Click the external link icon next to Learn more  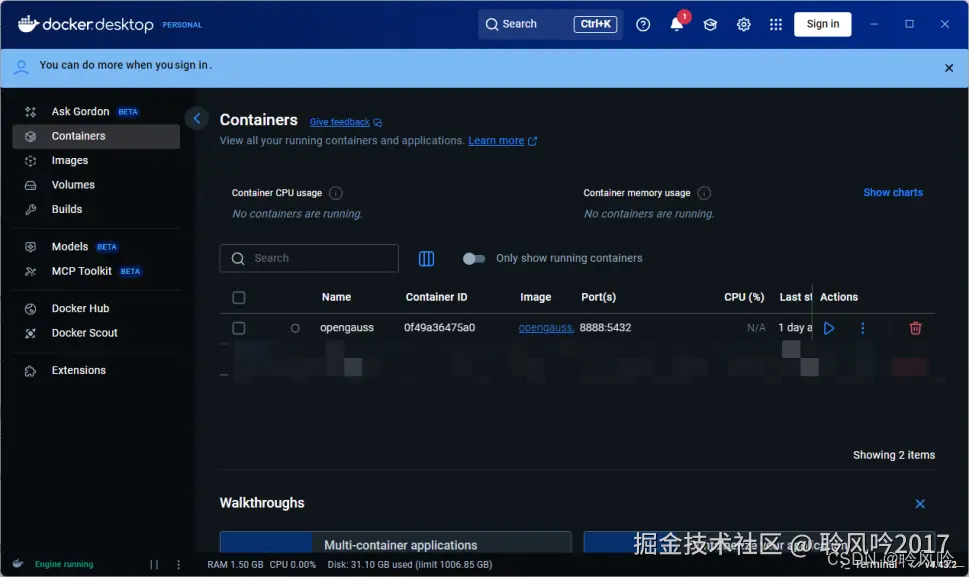click(532, 141)
